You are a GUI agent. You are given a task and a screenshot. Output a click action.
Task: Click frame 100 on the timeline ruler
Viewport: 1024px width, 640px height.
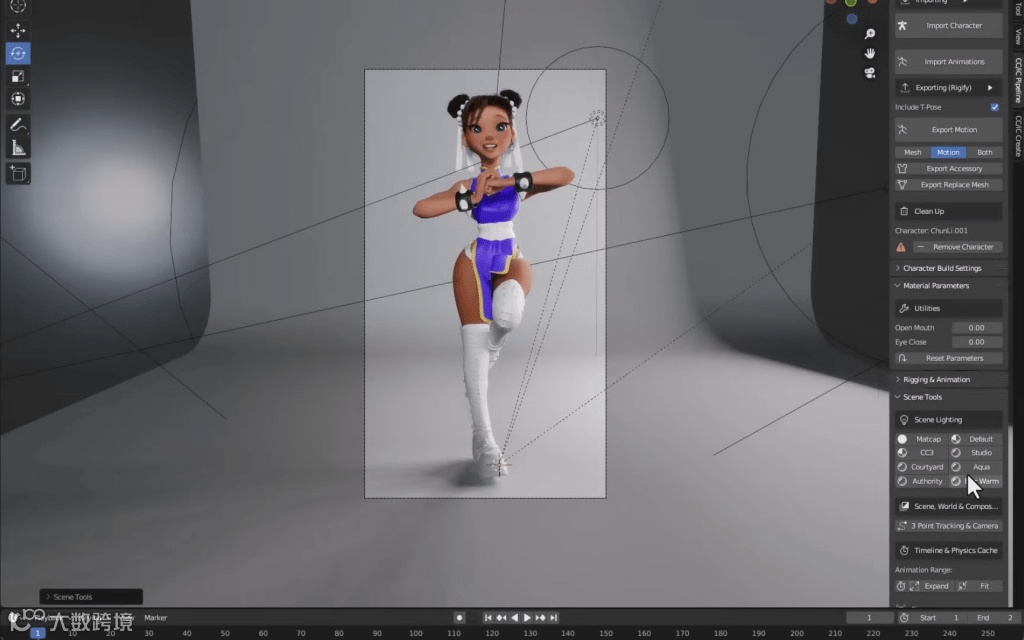415,633
